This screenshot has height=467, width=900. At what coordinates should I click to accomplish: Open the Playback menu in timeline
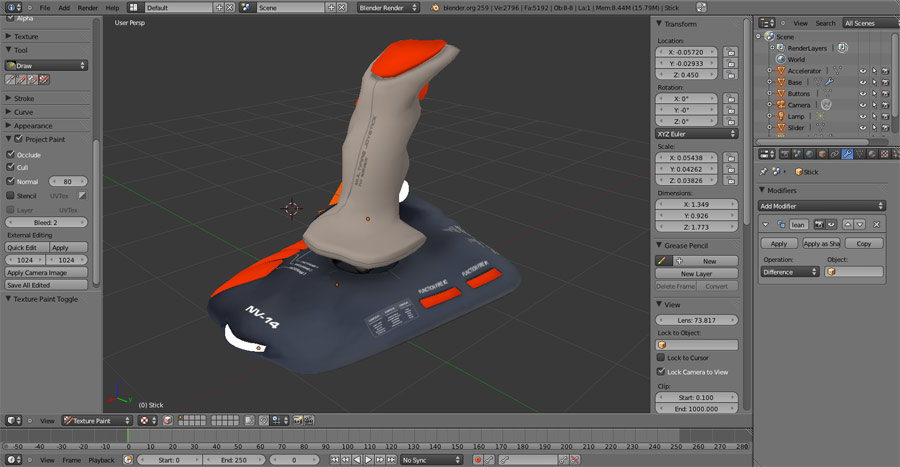click(x=101, y=460)
